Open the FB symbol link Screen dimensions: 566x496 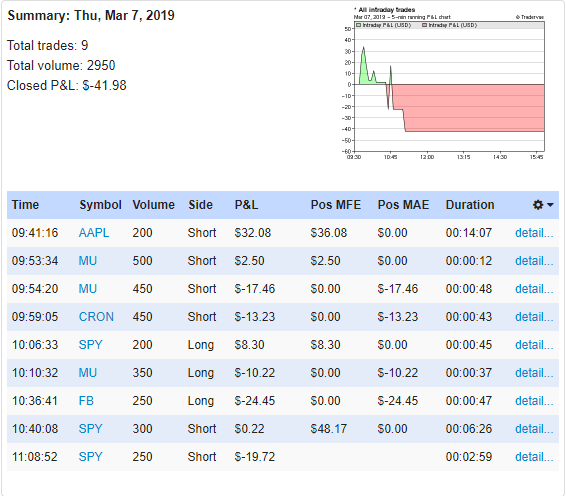tap(86, 401)
